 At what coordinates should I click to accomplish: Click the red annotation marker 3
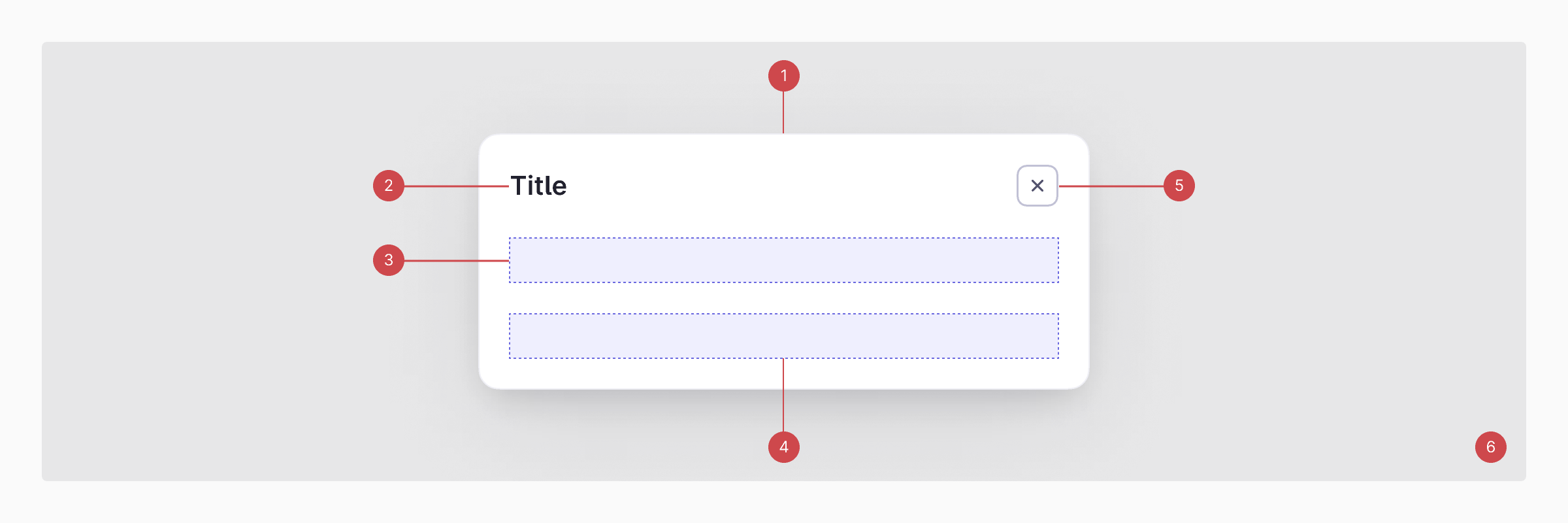[x=389, y=260]
